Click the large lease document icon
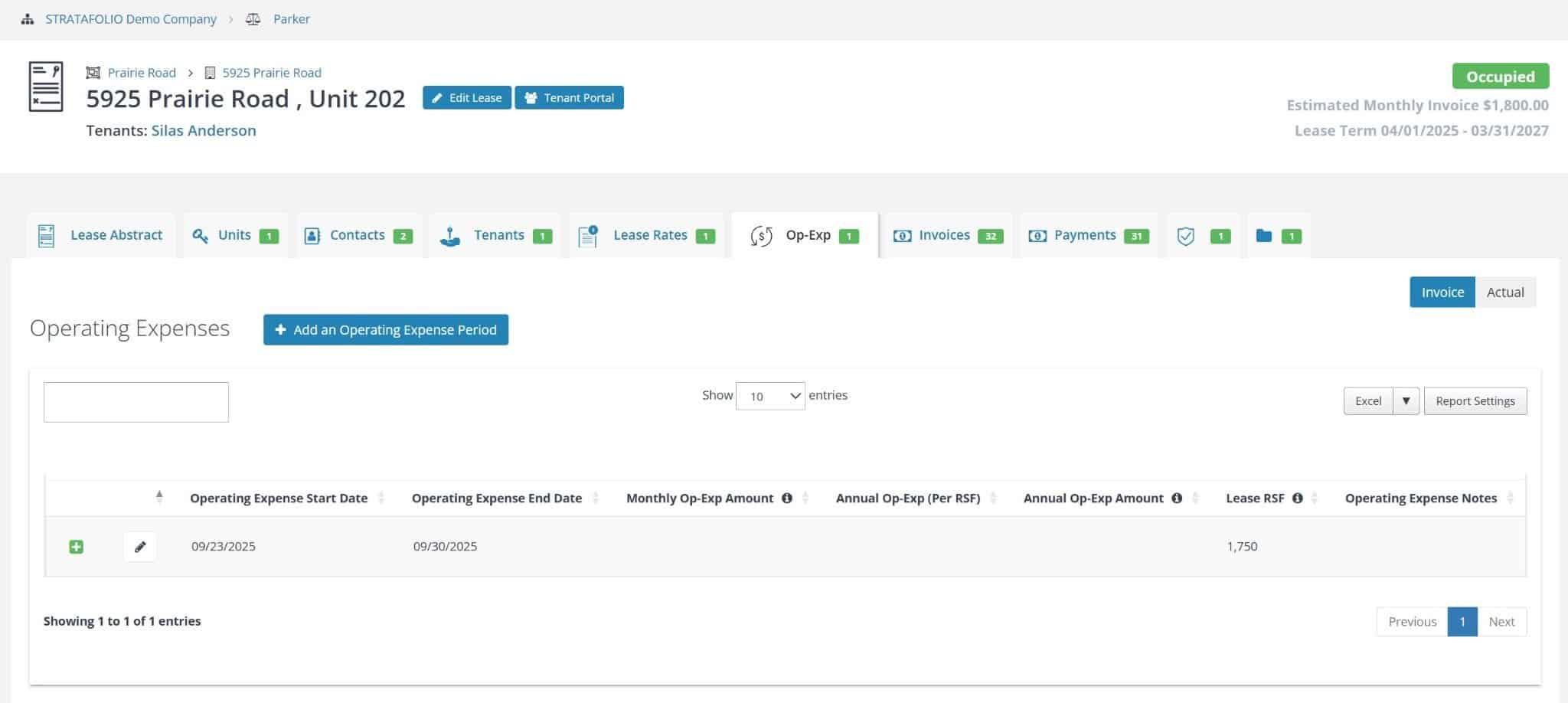 click(x=46, y=87)
